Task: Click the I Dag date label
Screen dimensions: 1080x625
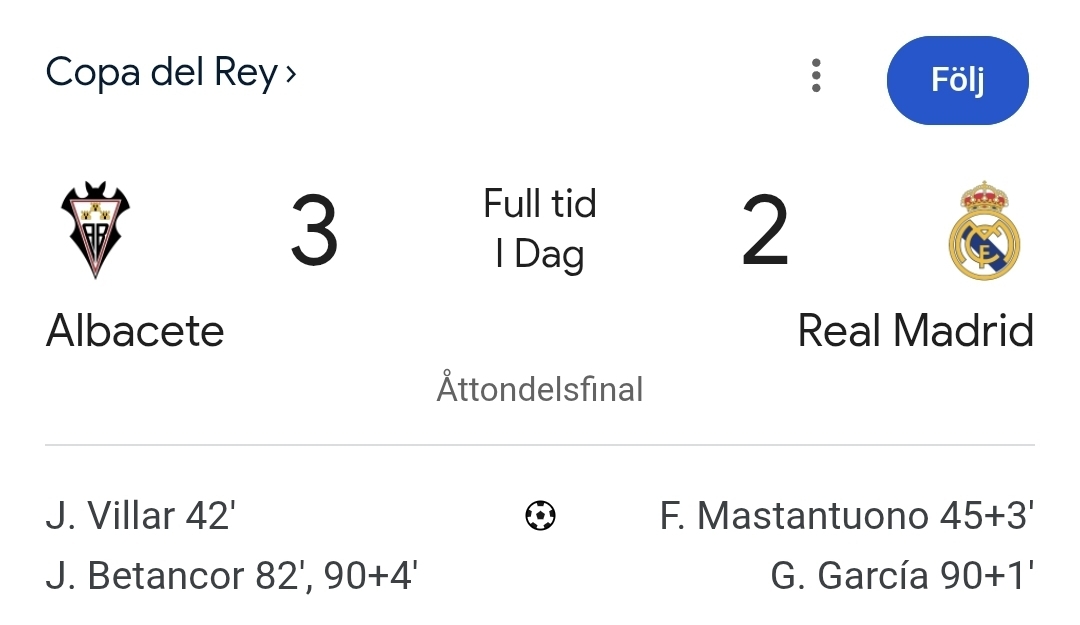Action: pyautogui.click(x=540, y=255)
